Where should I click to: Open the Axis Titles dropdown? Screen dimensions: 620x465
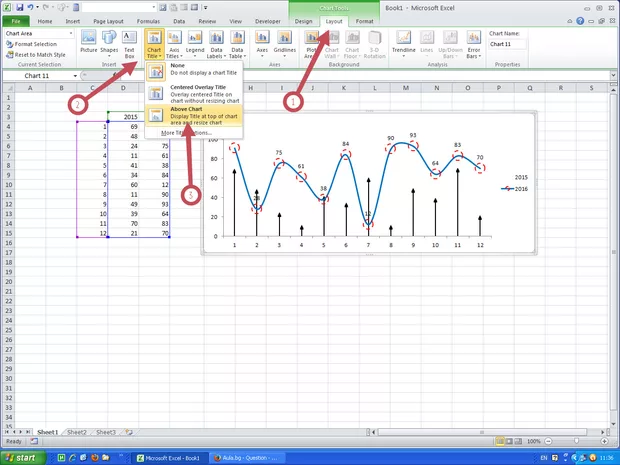(174, 44)
